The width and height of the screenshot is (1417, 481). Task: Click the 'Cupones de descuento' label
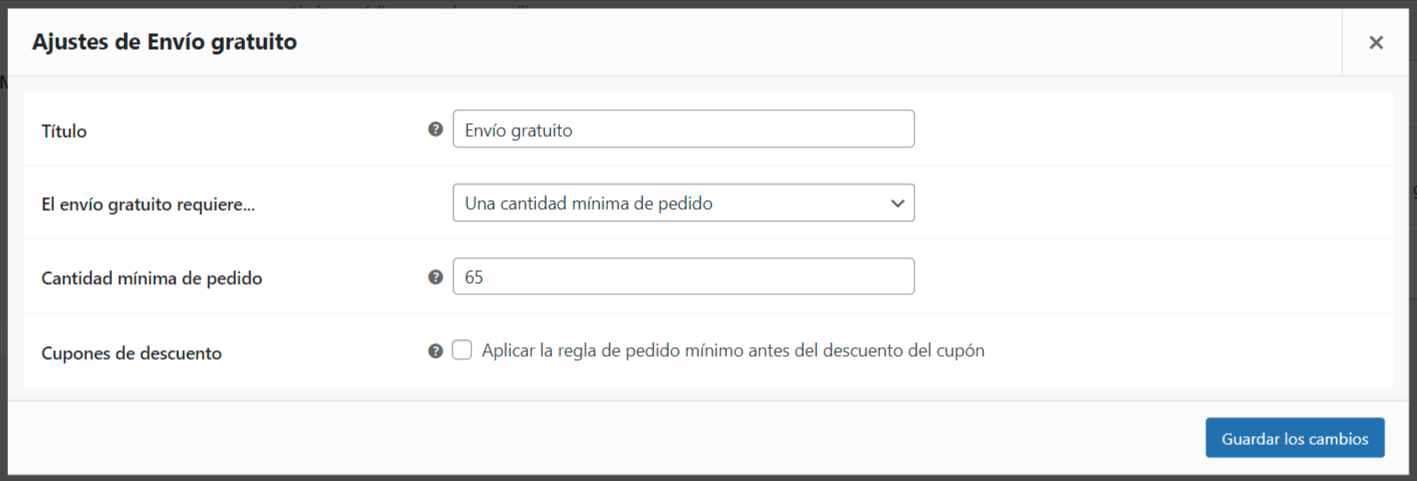pos(131,353)
